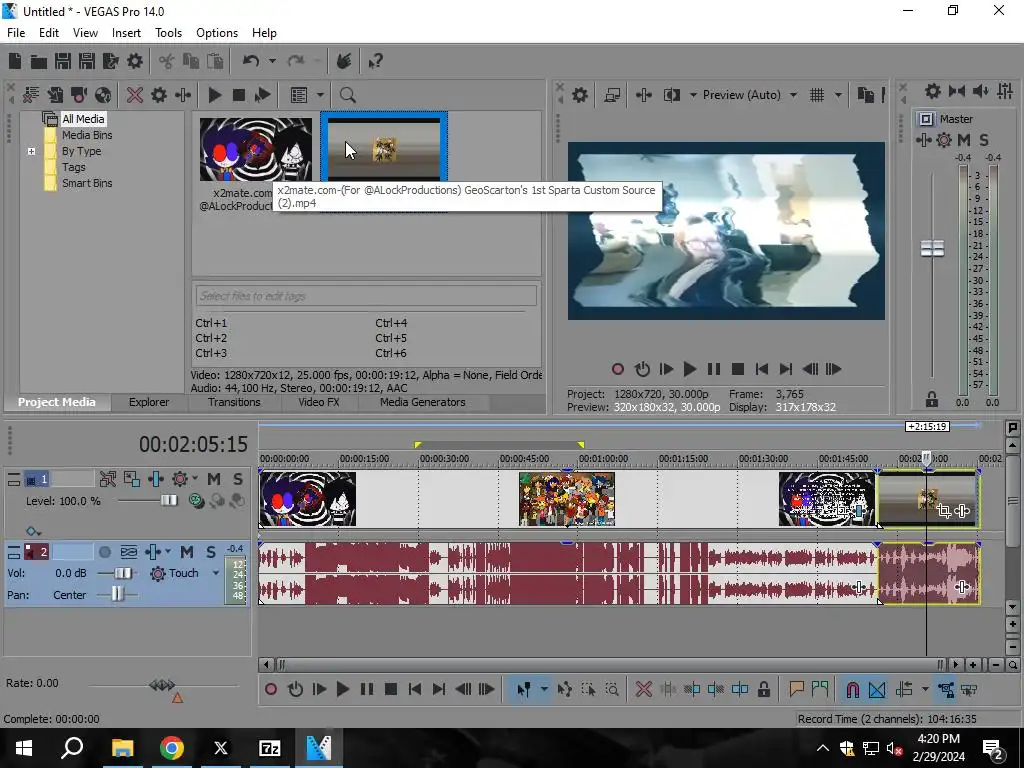The width and height of the screenshot is (1024, 768).
Task: Toggle Solo on Master bus
Action: [x=984, y=140]
